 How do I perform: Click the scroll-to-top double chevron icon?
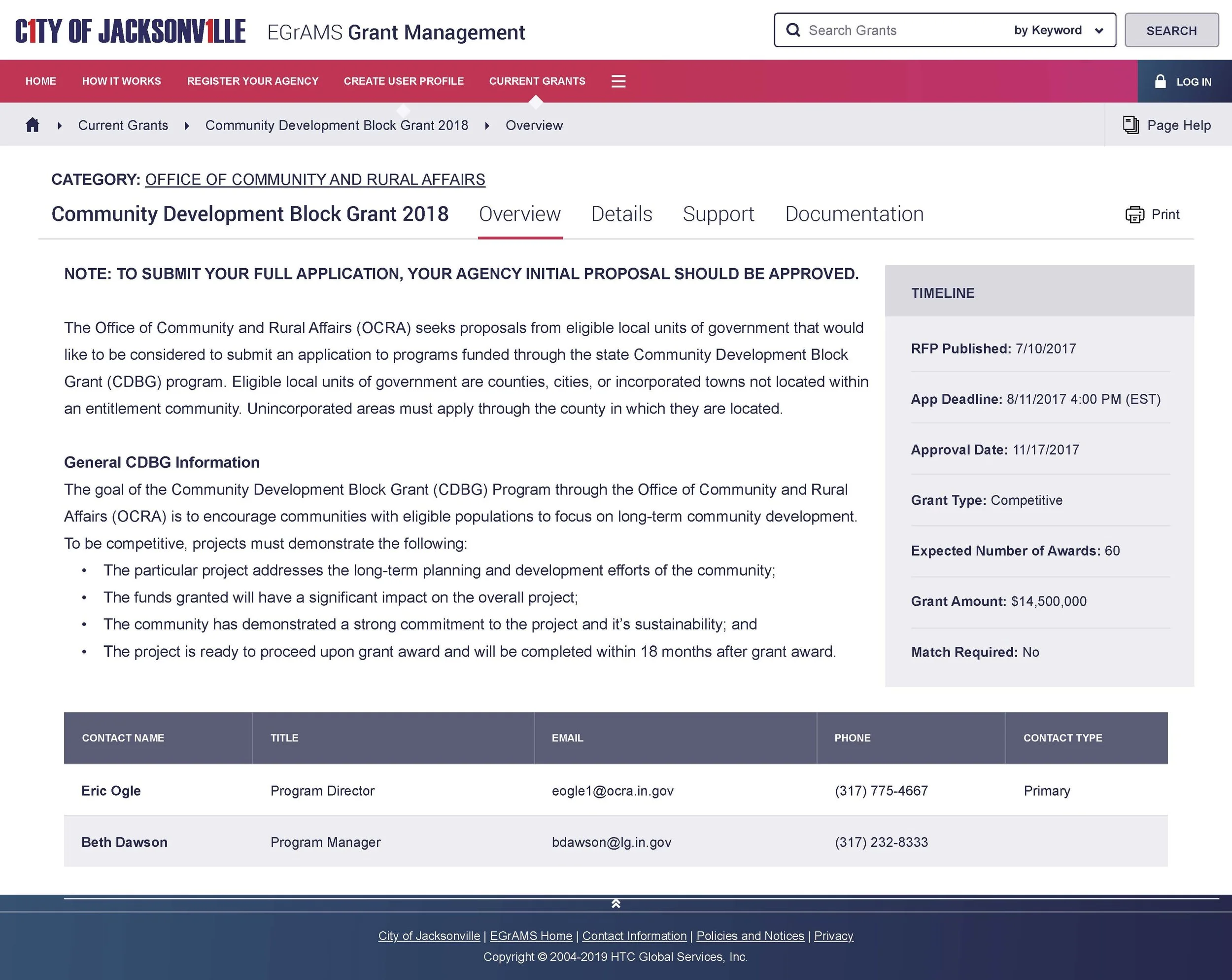(616, 904)
